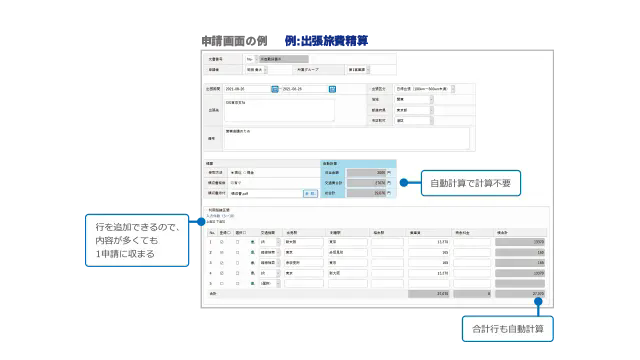Image resolution: width=640 pixels, height=360 pixels.
Task: Tick the second-column checkbox in row 3
Action: (238, 263)
